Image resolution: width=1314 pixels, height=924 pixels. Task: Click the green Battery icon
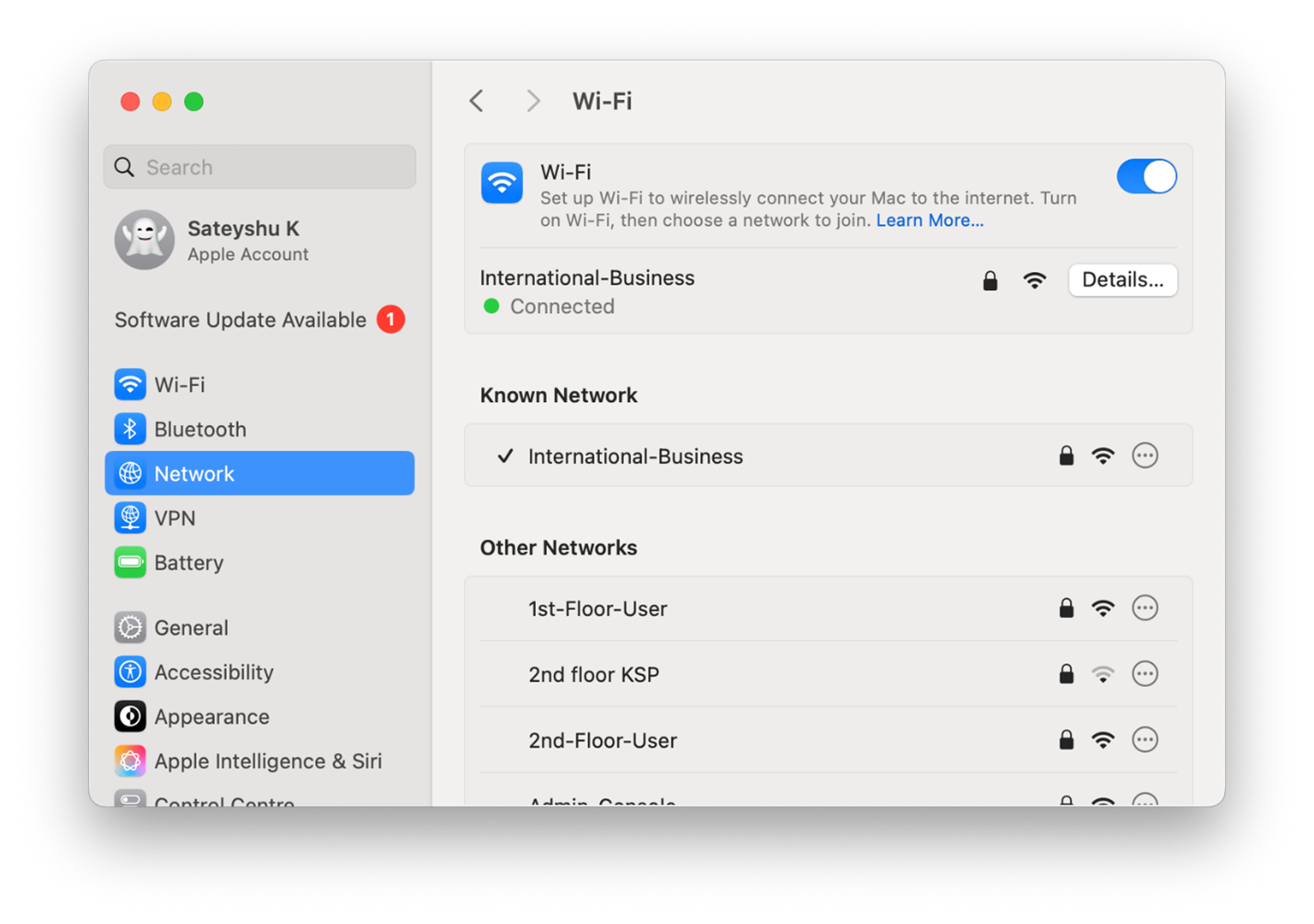(130, 562)
